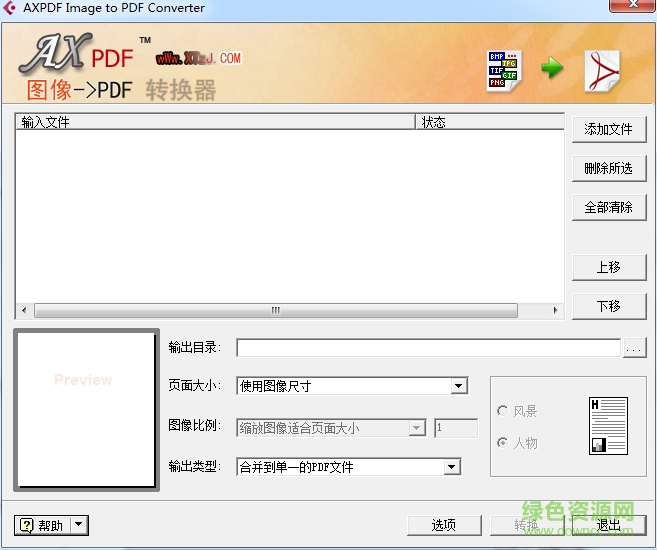Click the 输出目录 output directory field

coord(428,348)
